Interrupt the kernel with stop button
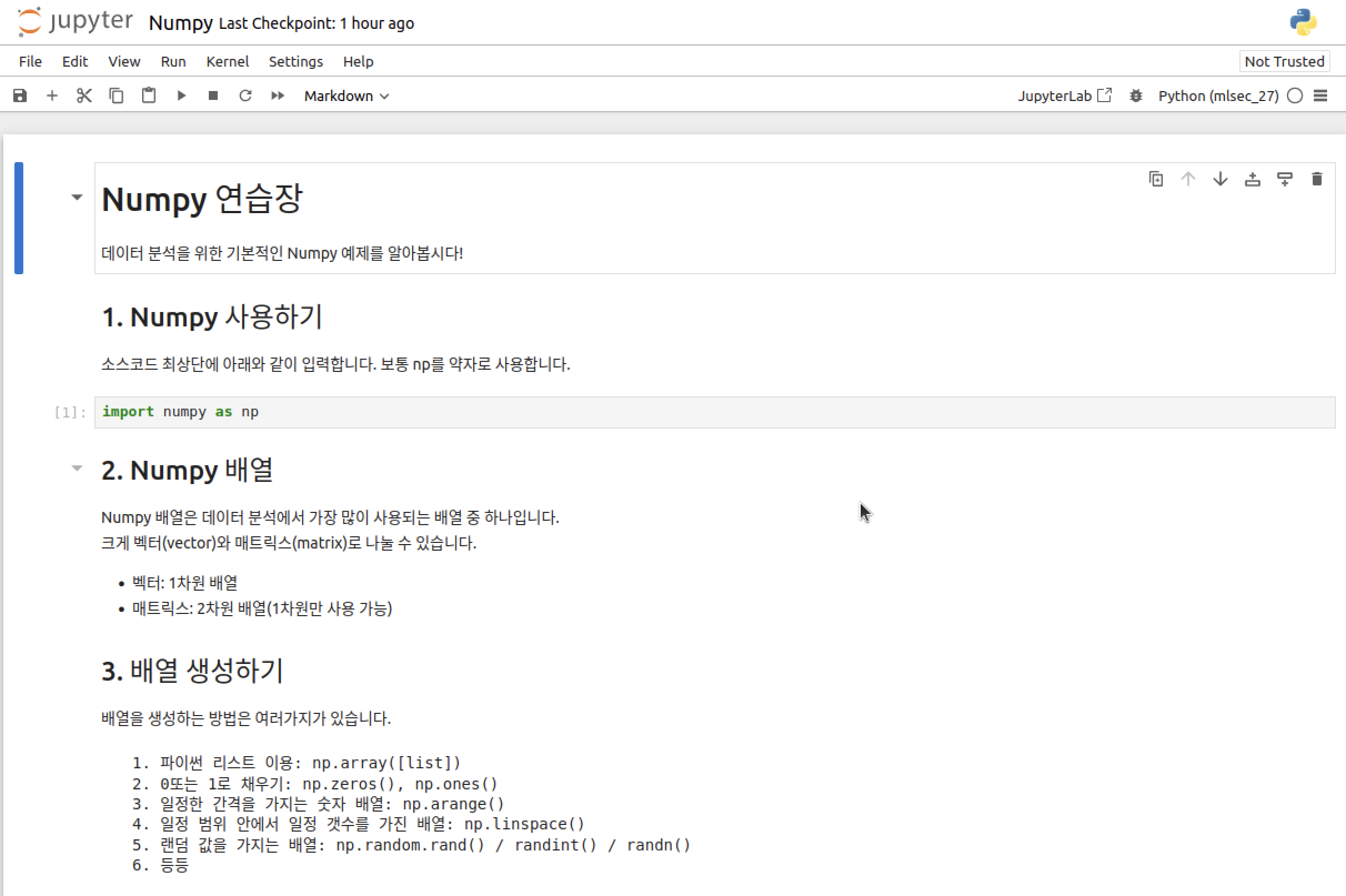This screenshot has height=896, width=1346. coord(213,95)
